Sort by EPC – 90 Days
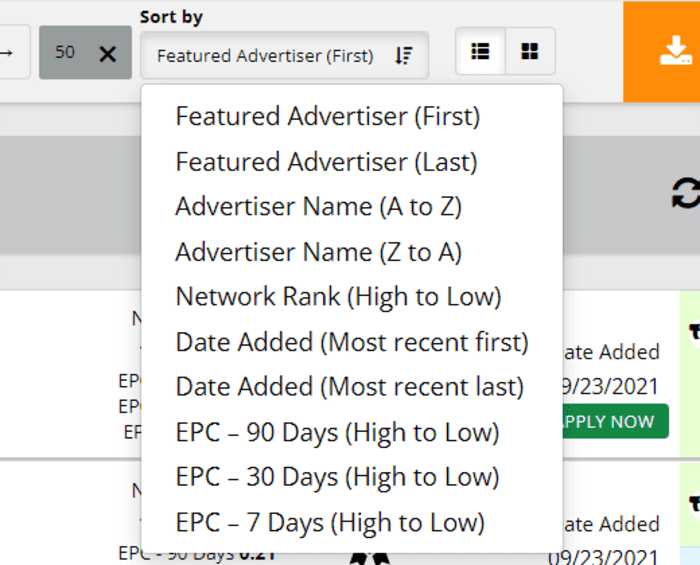 (x=337, y=432)
